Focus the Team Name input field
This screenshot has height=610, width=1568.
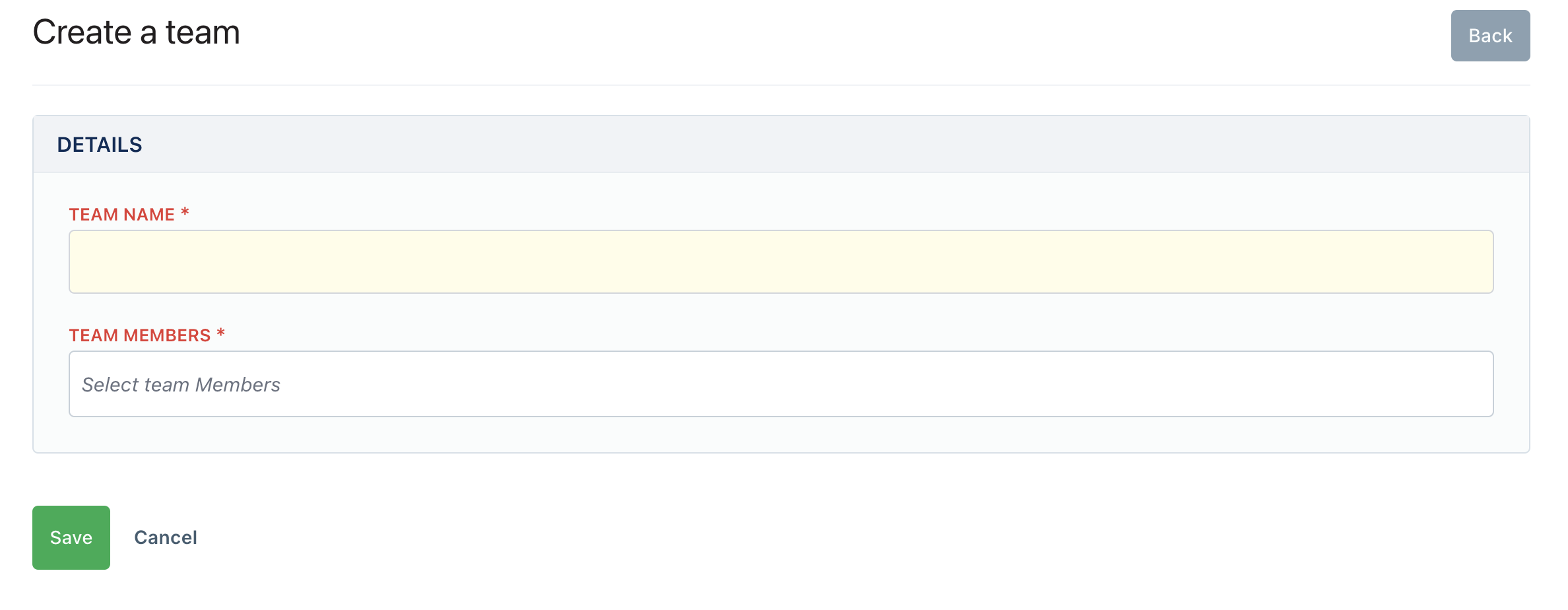pos(781,261)
